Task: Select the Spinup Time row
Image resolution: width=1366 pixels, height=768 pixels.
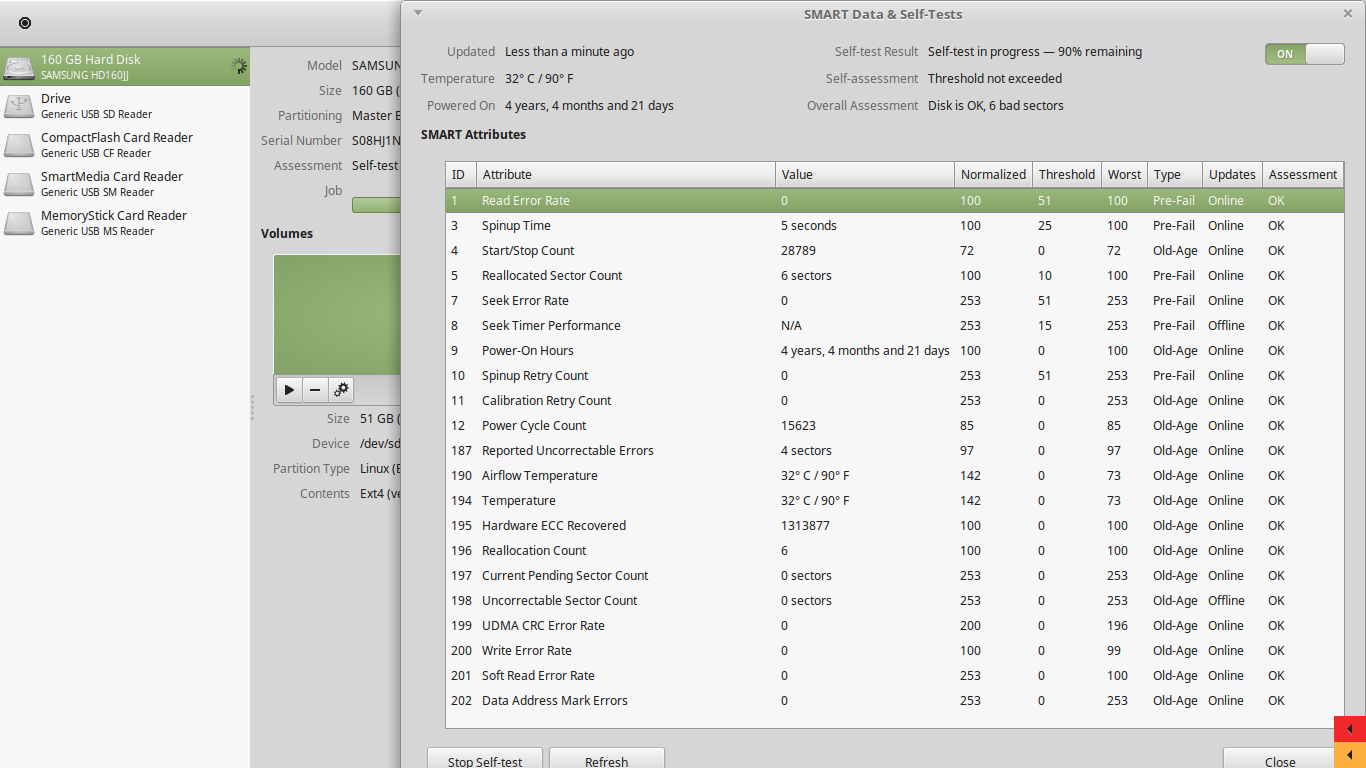Action: 894,225
